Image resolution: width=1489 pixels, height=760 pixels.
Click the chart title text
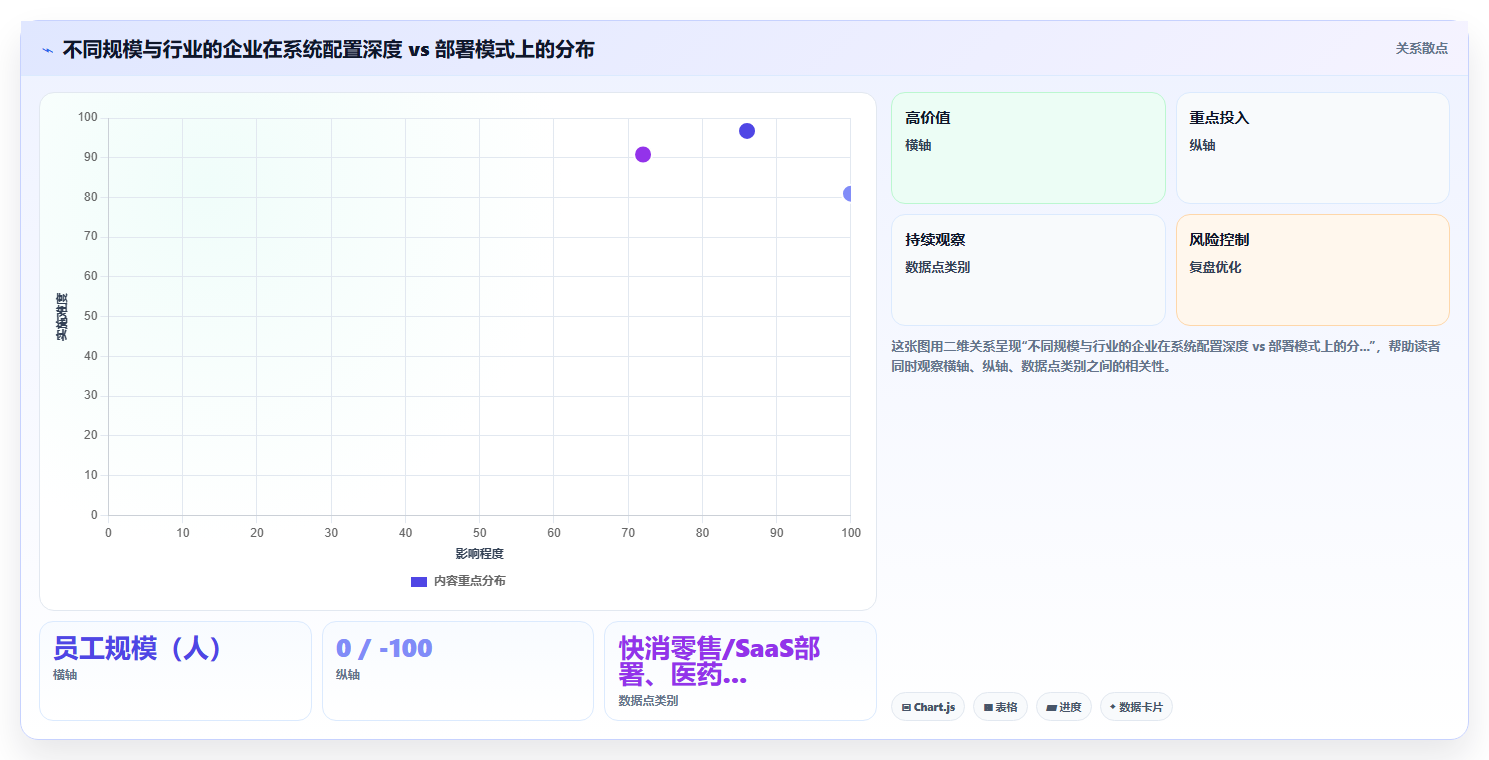[328, 49]
